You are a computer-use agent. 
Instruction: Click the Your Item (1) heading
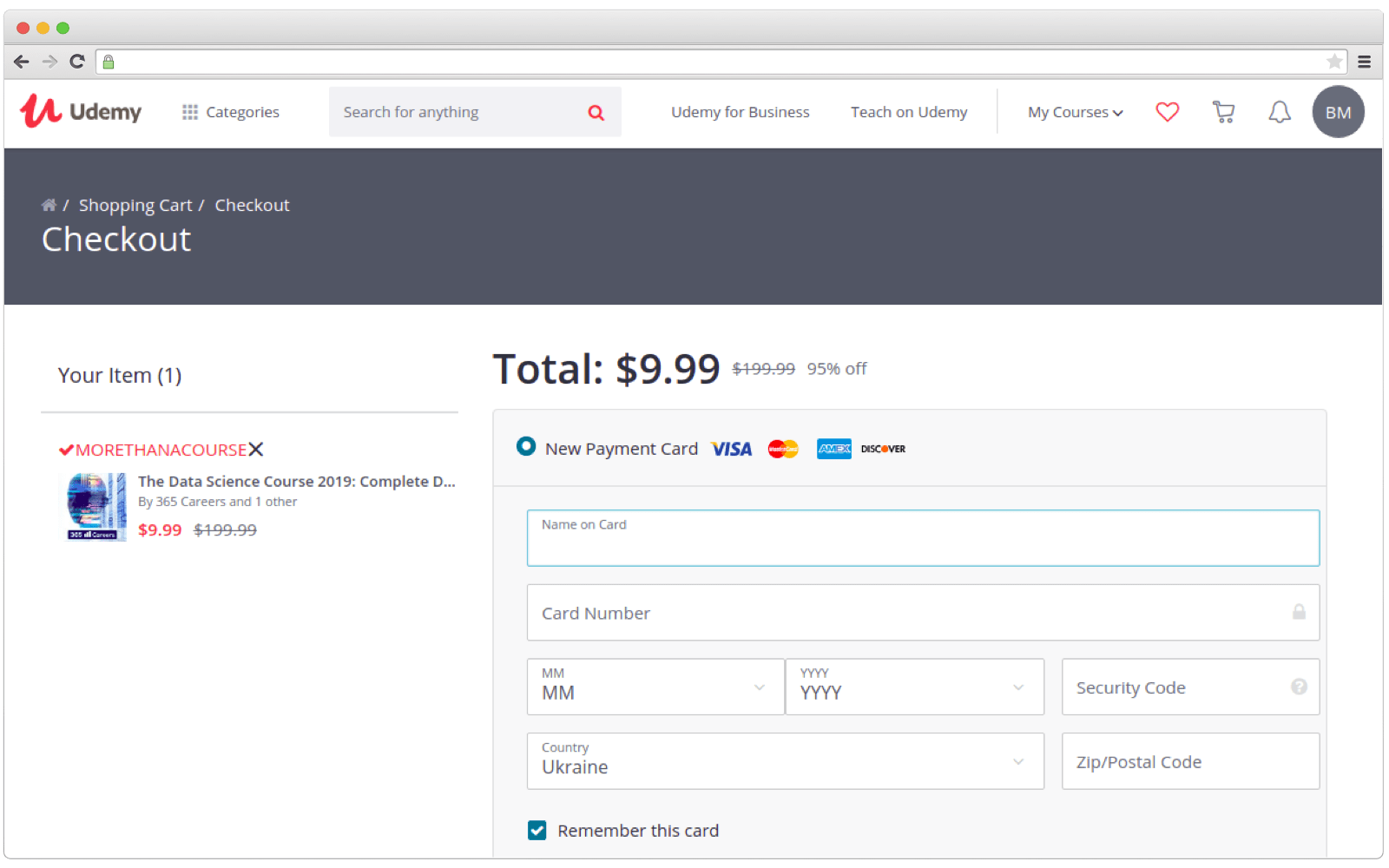pos(120,376)
